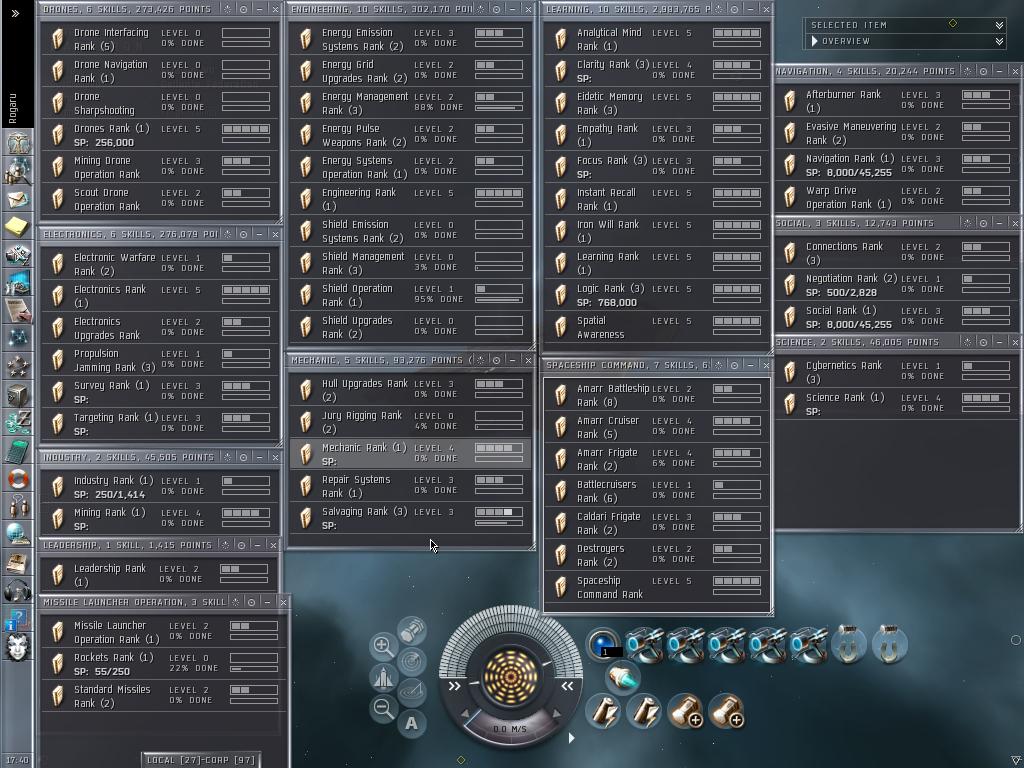
Task: Click the HUD left double-arrow expander
Action: 455,686
